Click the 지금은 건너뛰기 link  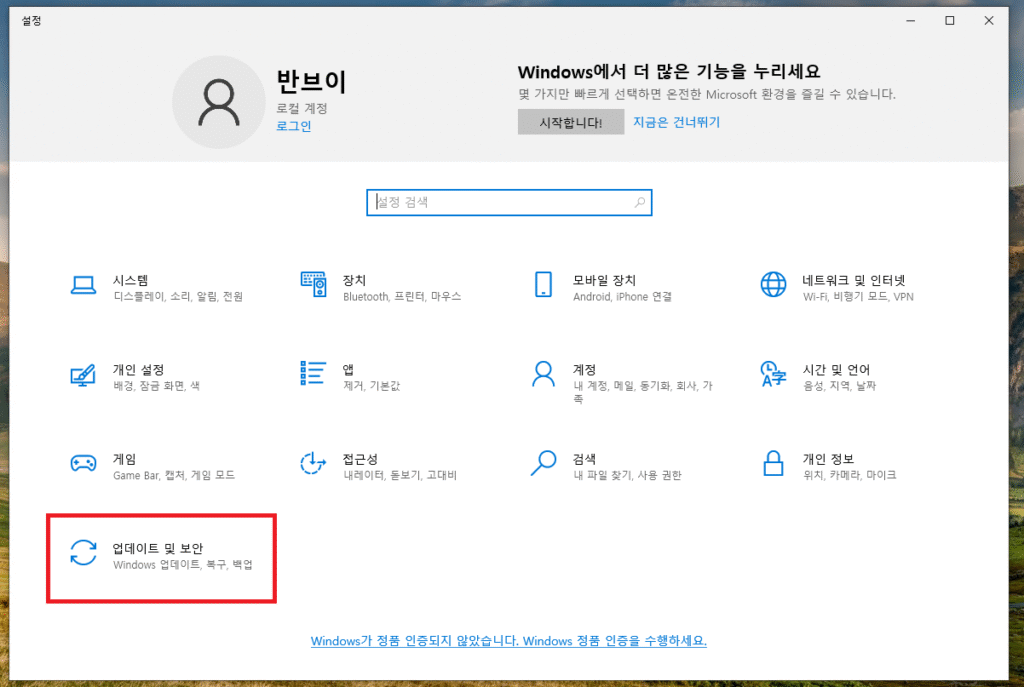(x=677, y=122)
